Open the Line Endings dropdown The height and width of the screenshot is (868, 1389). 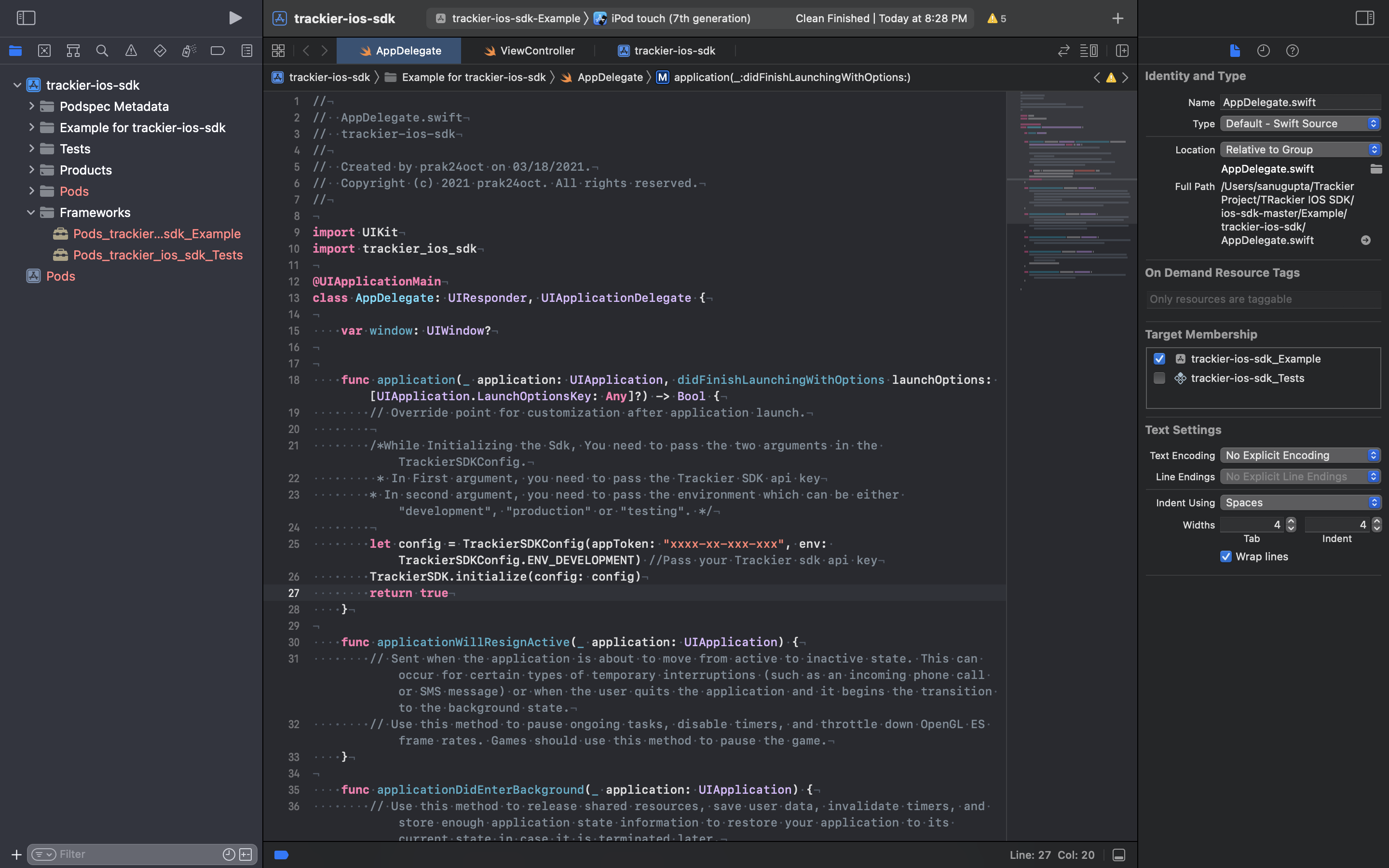(x=1300, y=476)
